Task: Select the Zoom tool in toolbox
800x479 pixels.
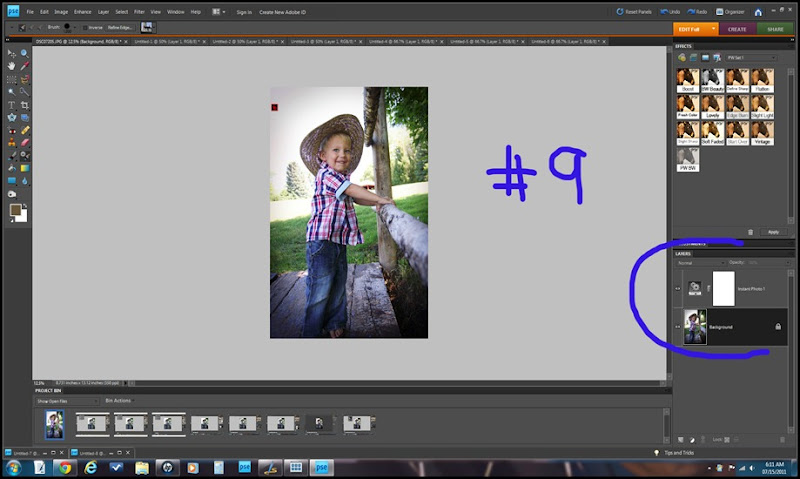Action: click(24, 51)
